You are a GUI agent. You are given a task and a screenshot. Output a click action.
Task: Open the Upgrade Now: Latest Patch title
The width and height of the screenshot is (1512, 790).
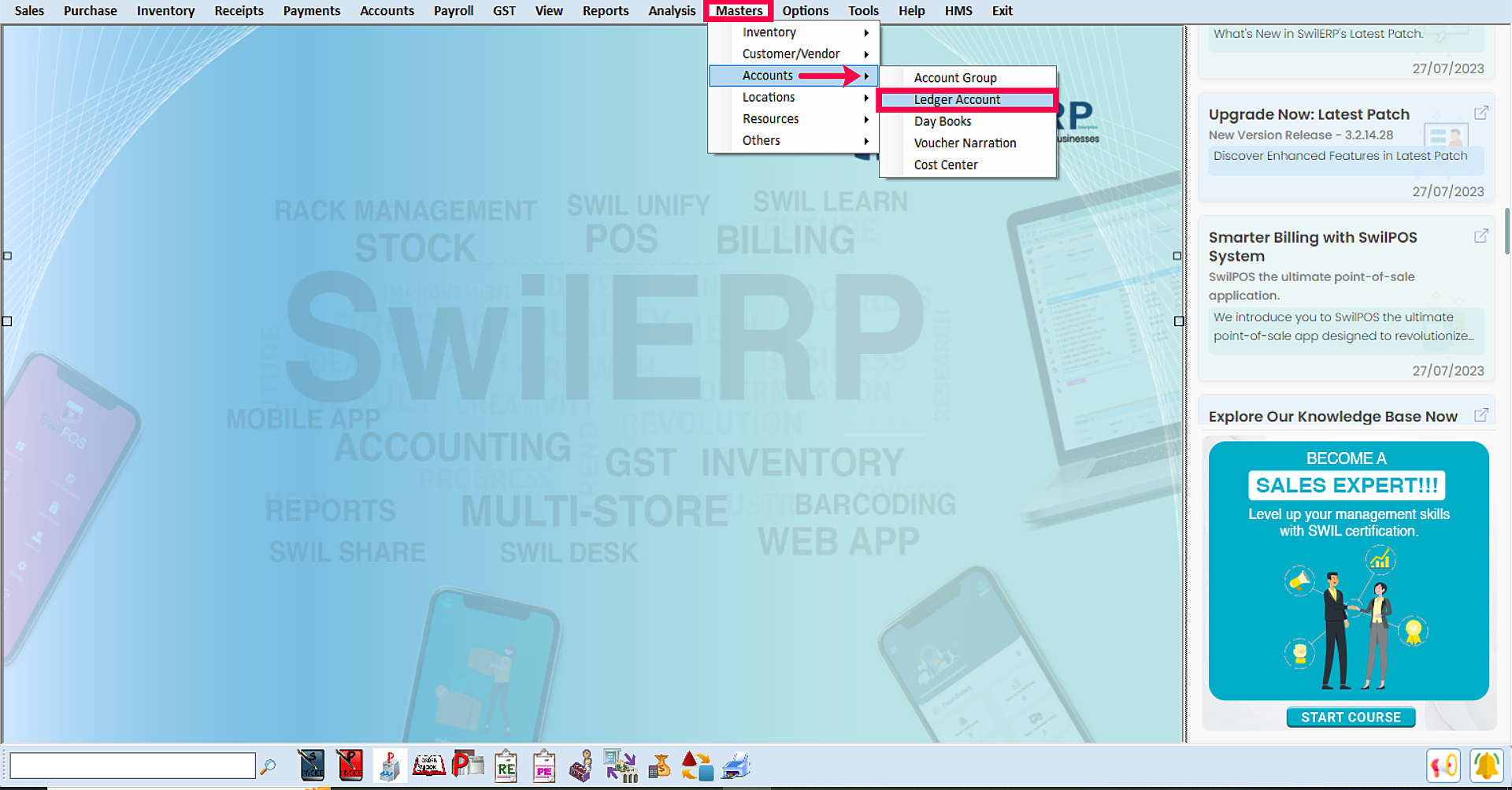pos(1309,114)
